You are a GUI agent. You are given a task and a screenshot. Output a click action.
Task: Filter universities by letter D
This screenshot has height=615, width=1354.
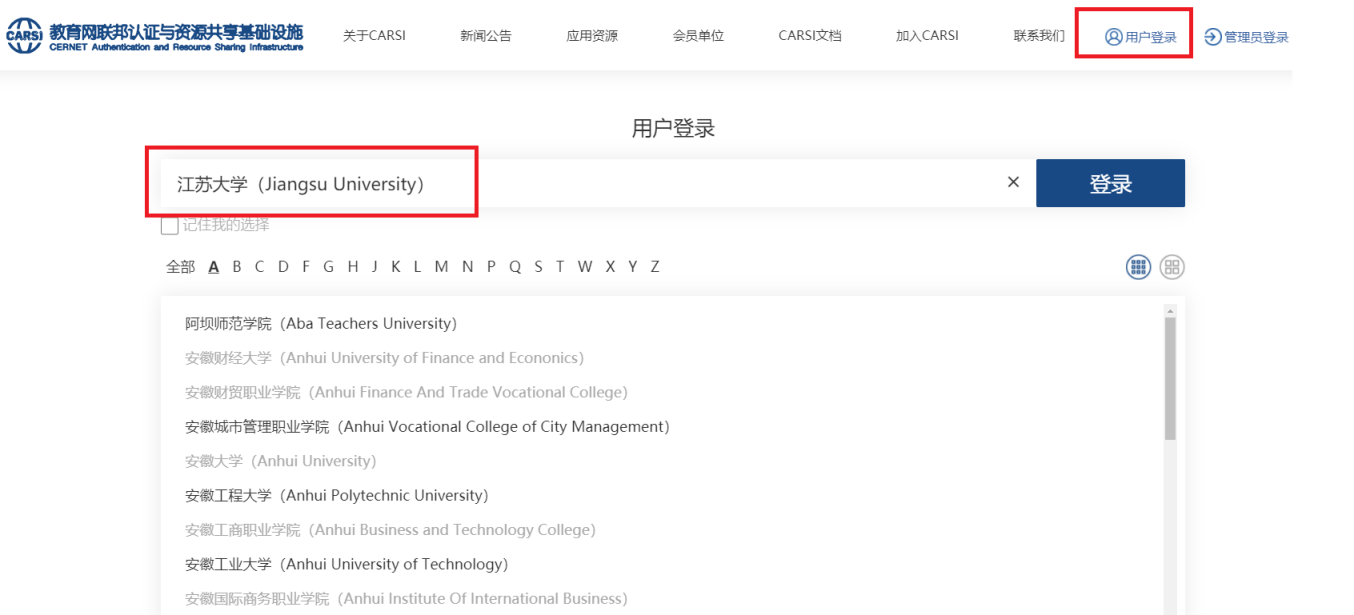[283, 267]
